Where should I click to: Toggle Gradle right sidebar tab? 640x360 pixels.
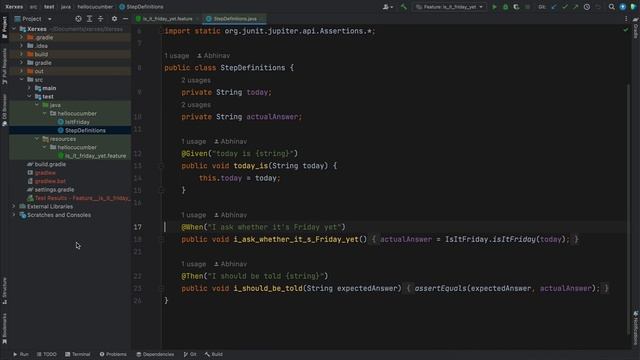pyautogui.click(x=636, y=28)
